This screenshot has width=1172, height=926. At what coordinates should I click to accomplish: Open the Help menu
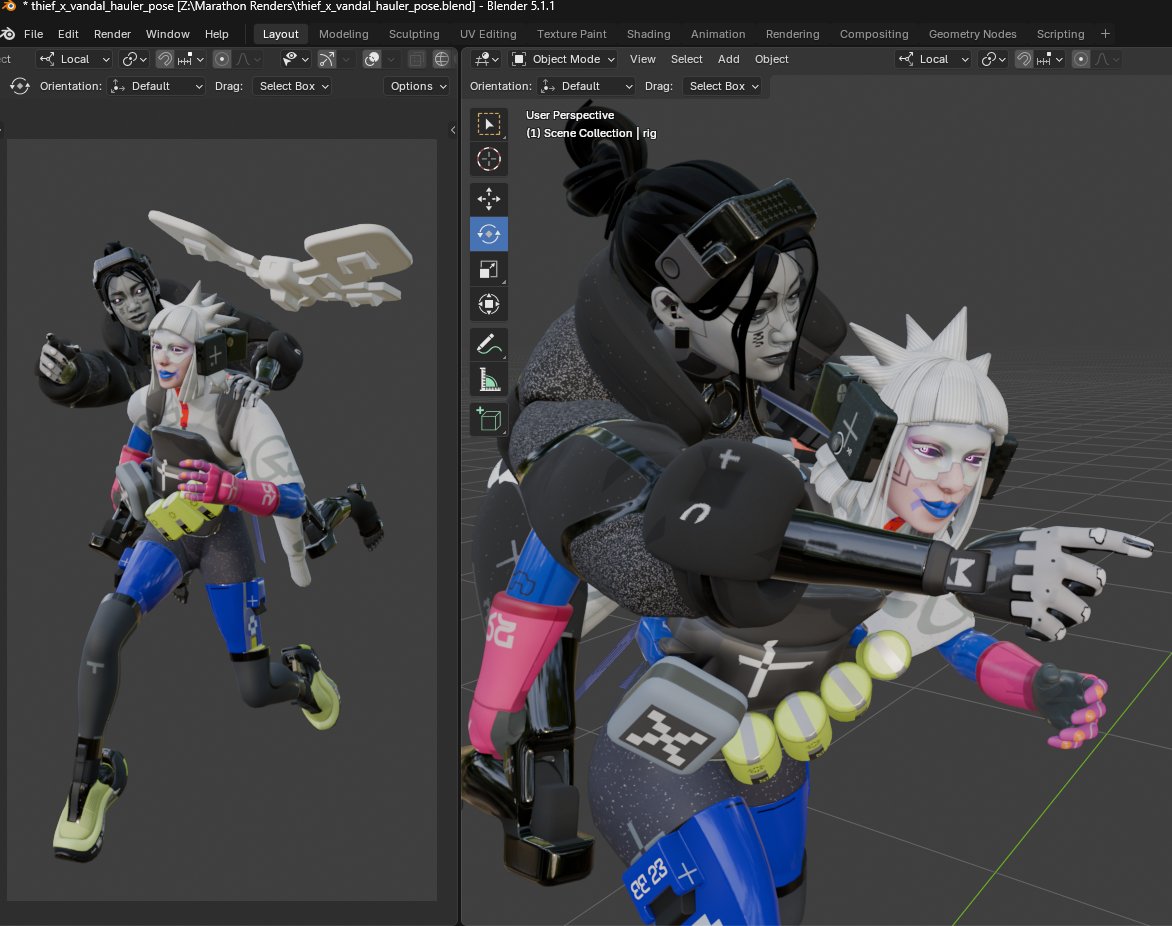(x=217, y=34)
